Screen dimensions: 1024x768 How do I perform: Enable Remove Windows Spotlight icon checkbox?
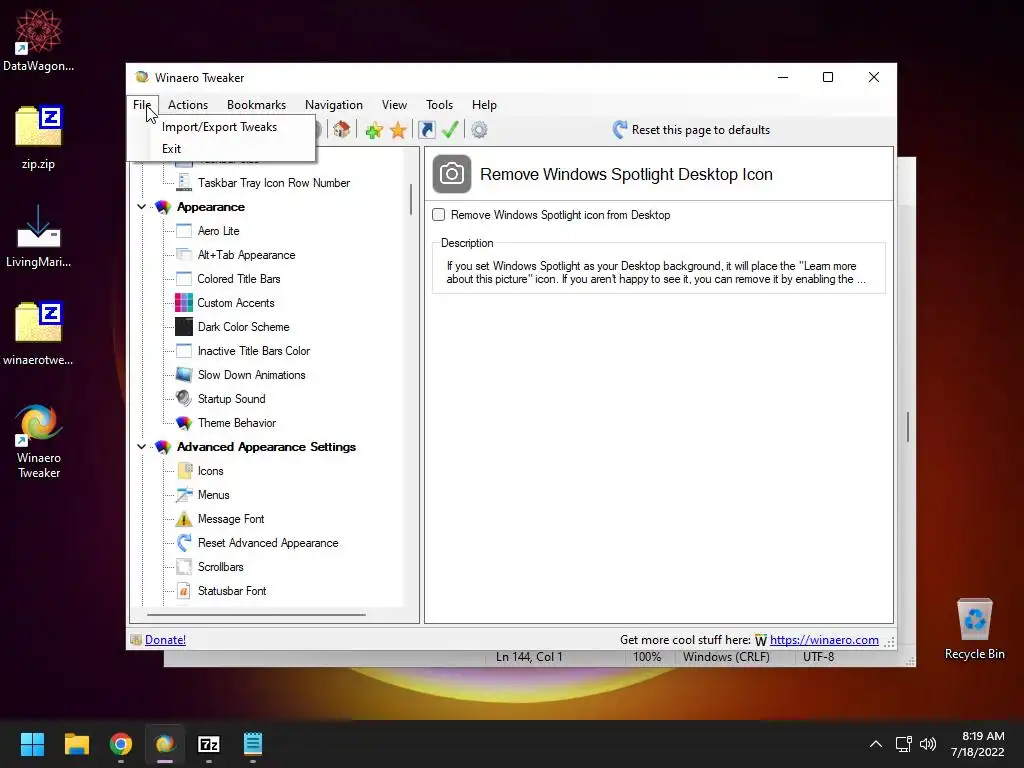(439, 215)
